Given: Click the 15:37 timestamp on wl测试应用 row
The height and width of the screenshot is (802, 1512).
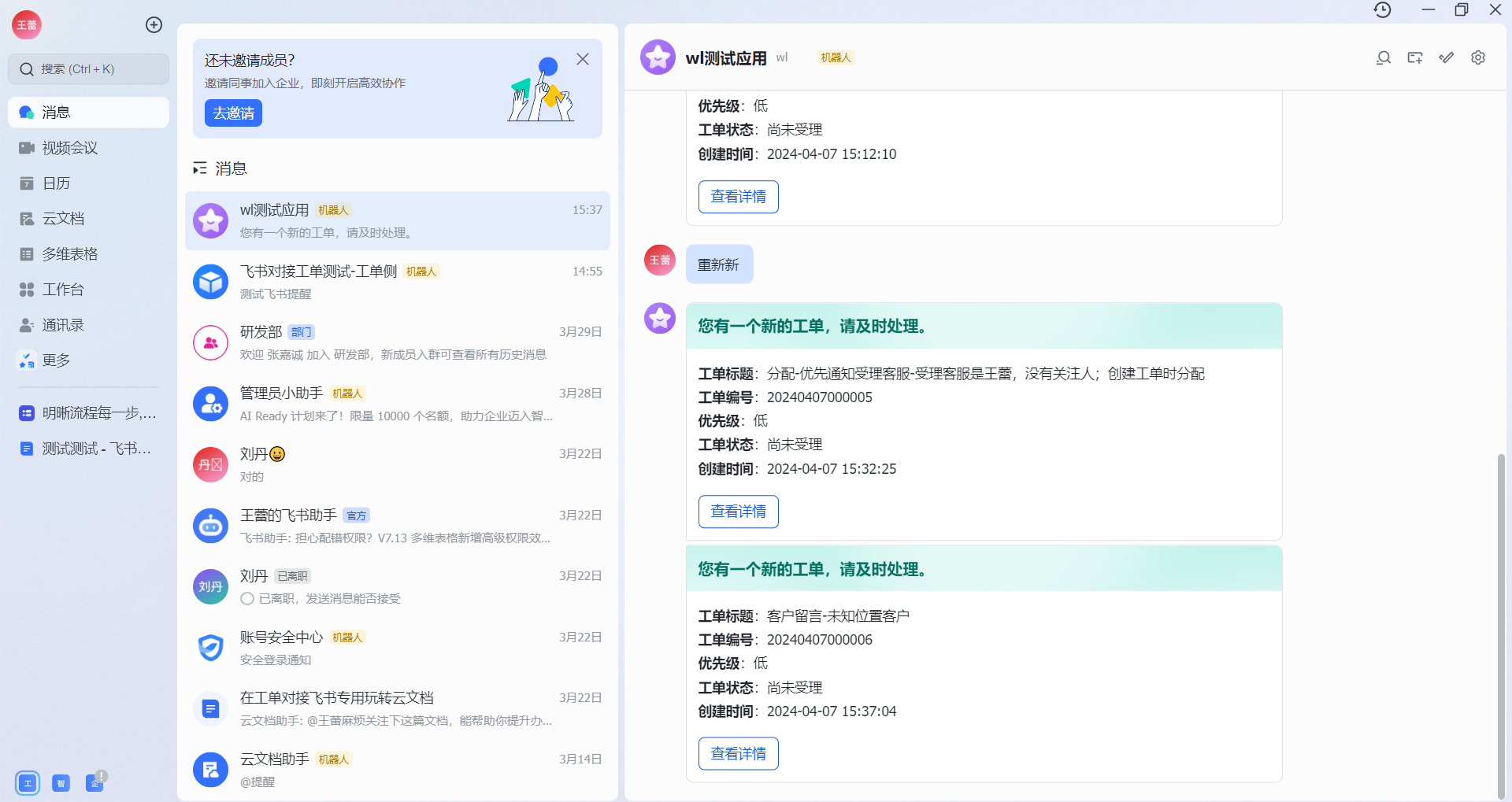Looking at the screenshot, I should click(587, 210).
